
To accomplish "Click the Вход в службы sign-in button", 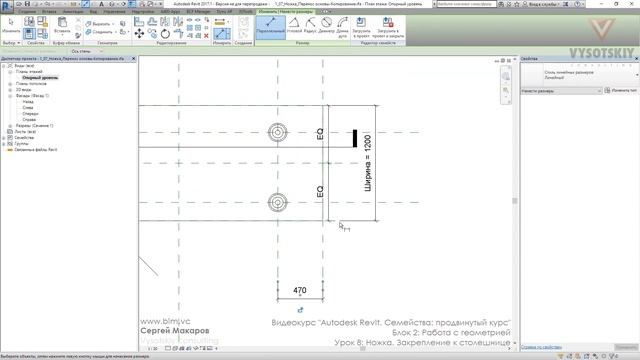I will [x=543, y=4].
